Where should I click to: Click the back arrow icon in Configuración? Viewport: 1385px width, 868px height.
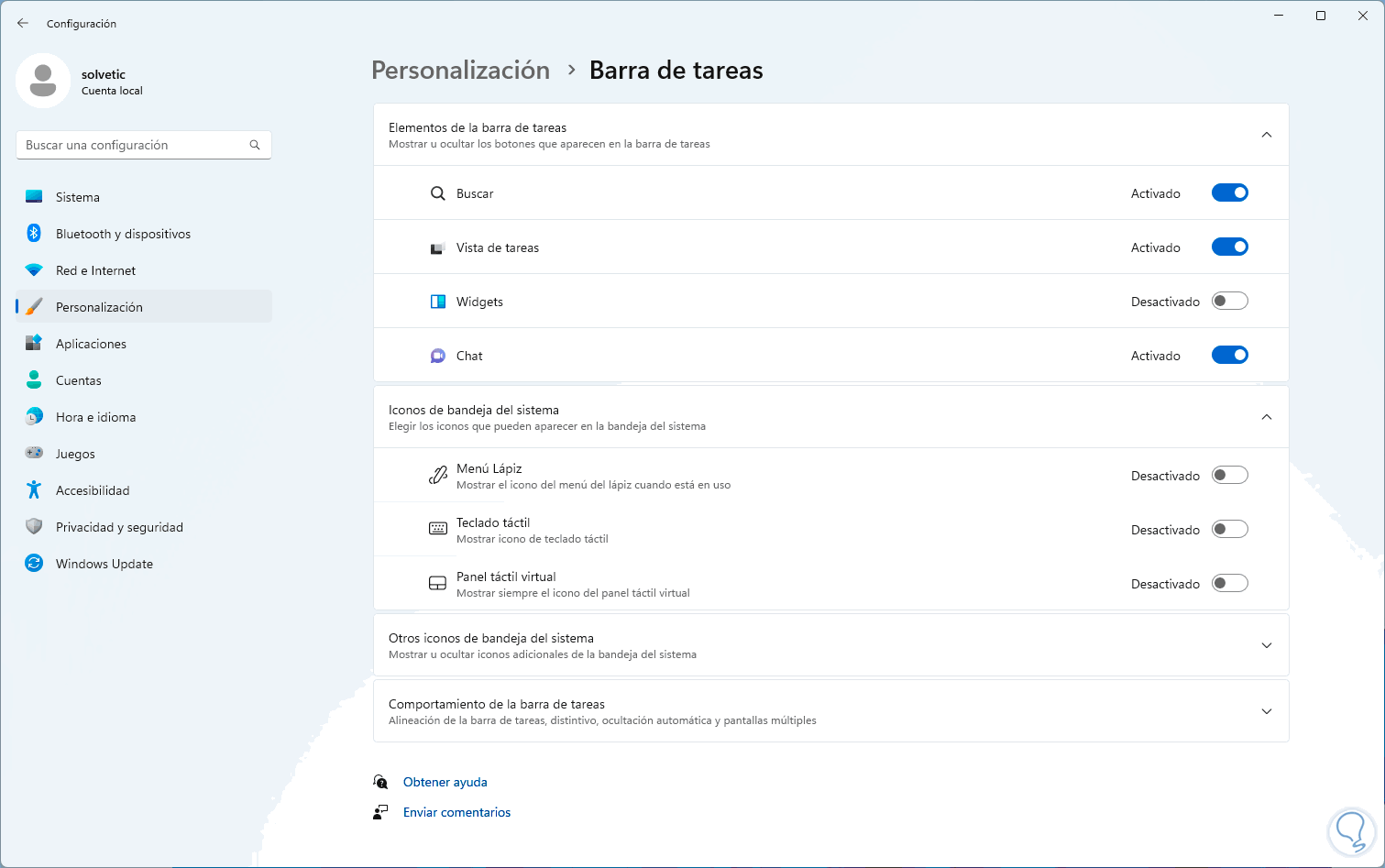click(23, 23)
